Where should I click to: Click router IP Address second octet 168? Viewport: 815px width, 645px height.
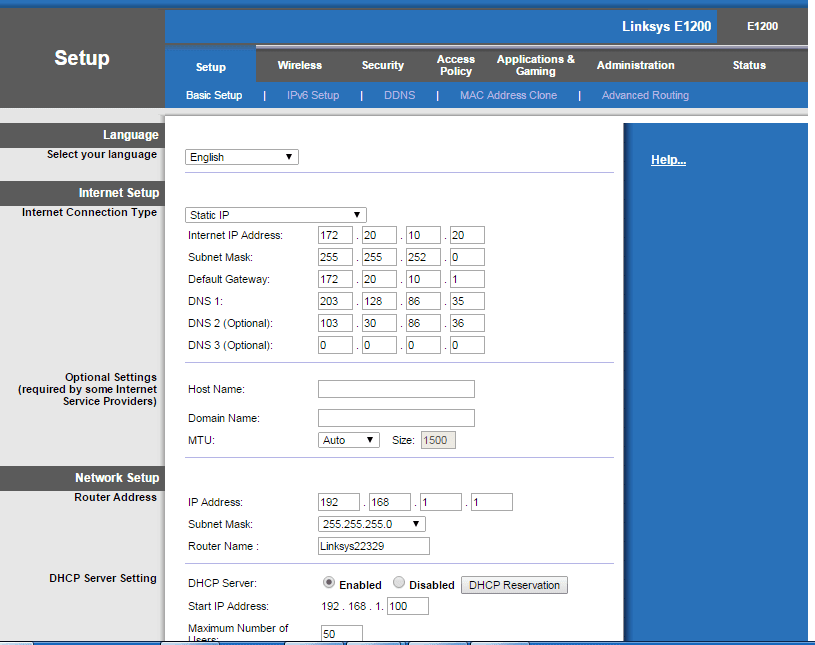[x=390, y=502]
